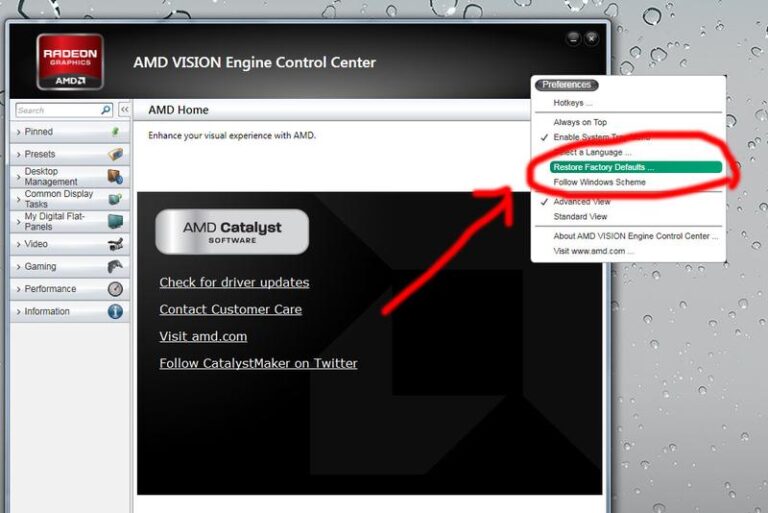The image size is (768, 513).
Task: Click the Gaming controller icon
Action: tap(115, 266)
